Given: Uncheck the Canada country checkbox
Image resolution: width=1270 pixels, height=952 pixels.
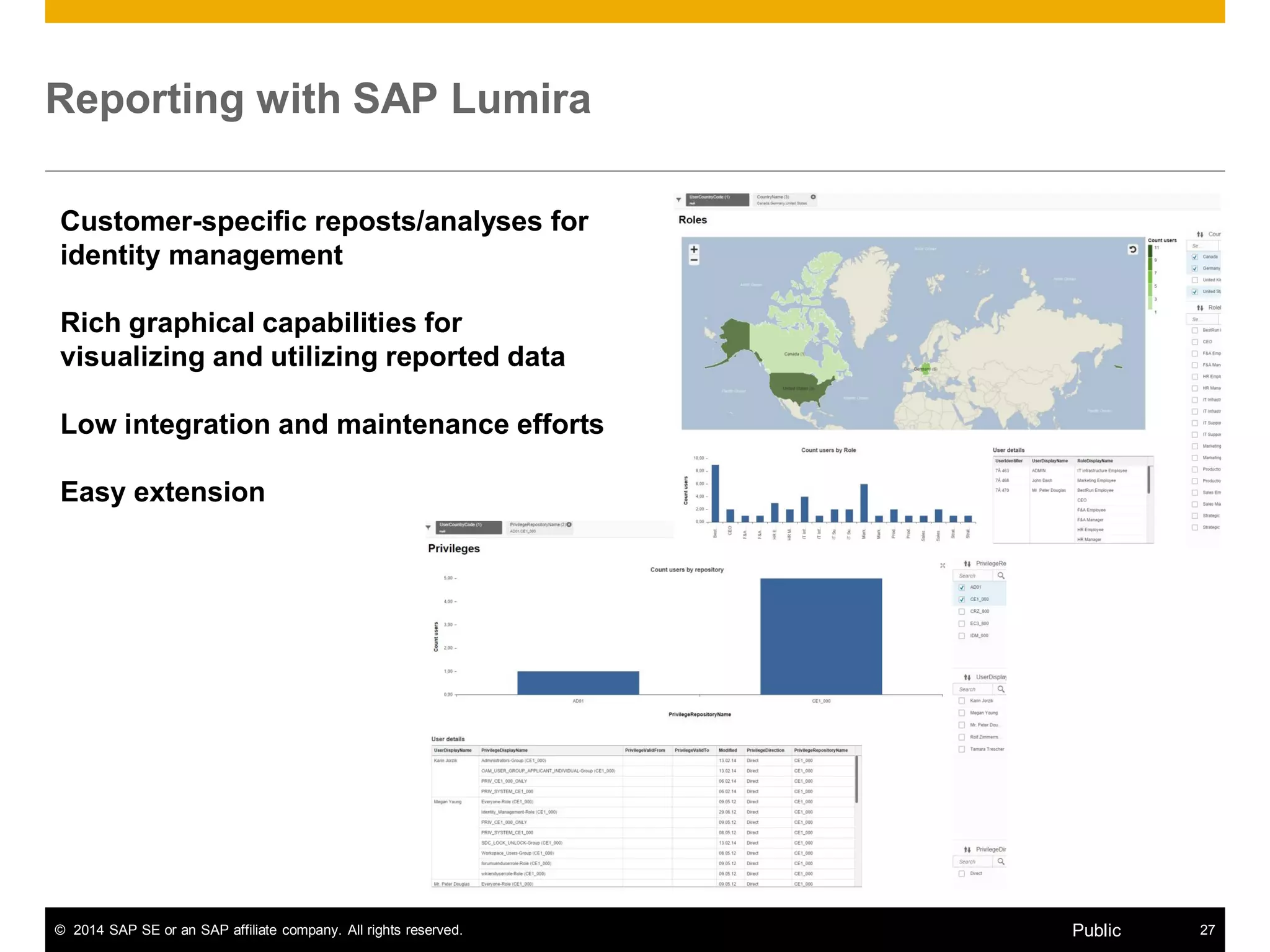Looking at the screenshot, I should pos(1194,257).
